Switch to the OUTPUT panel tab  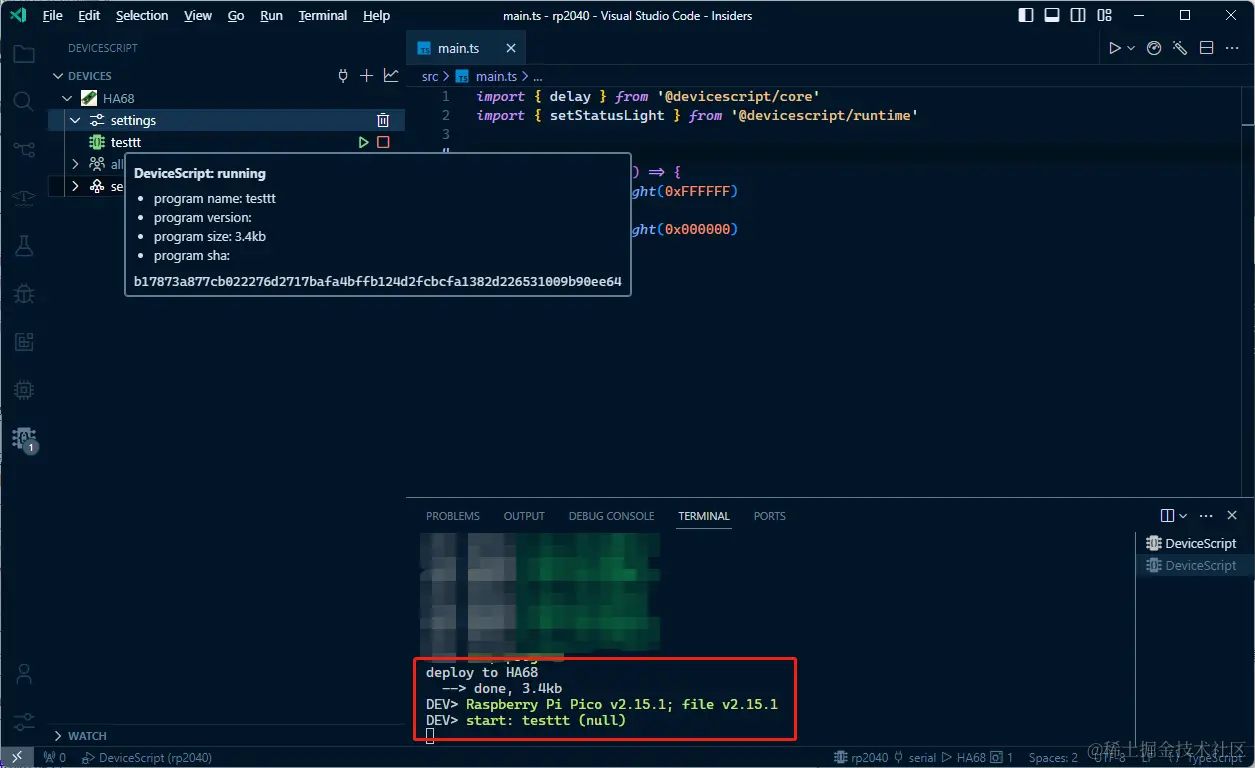click(524, 516)
